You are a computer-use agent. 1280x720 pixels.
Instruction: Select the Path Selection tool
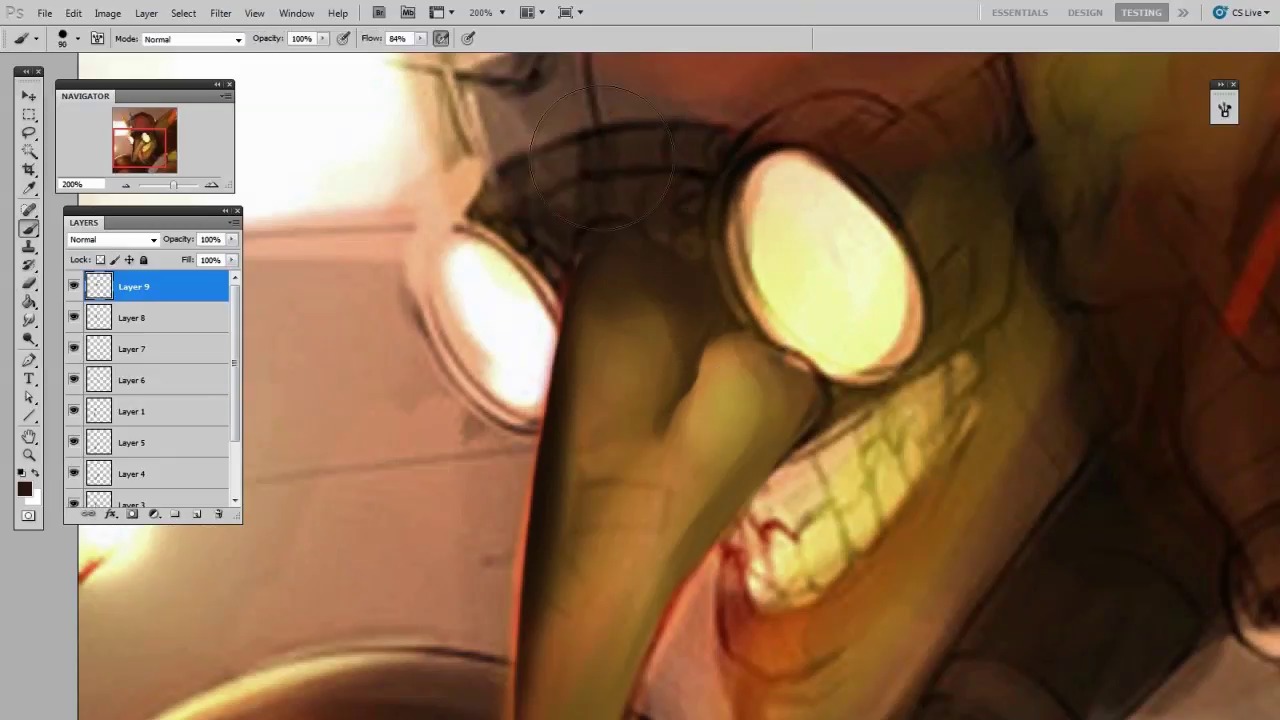(x=29, y=398)
